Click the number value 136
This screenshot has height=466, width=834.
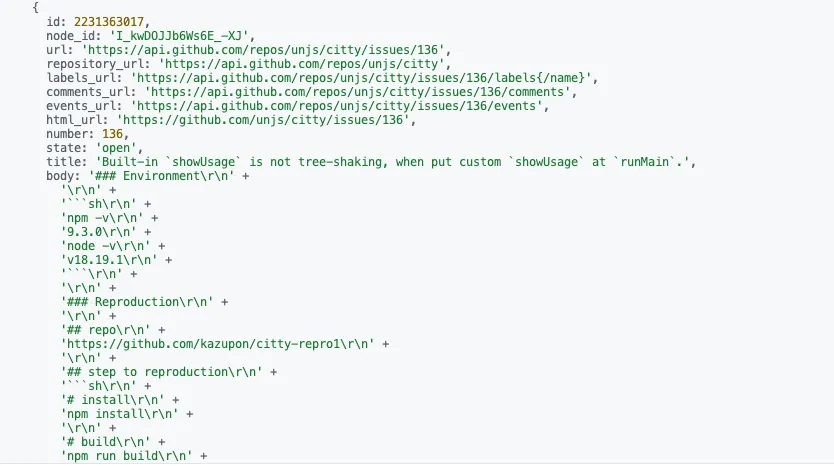[112, 134]
